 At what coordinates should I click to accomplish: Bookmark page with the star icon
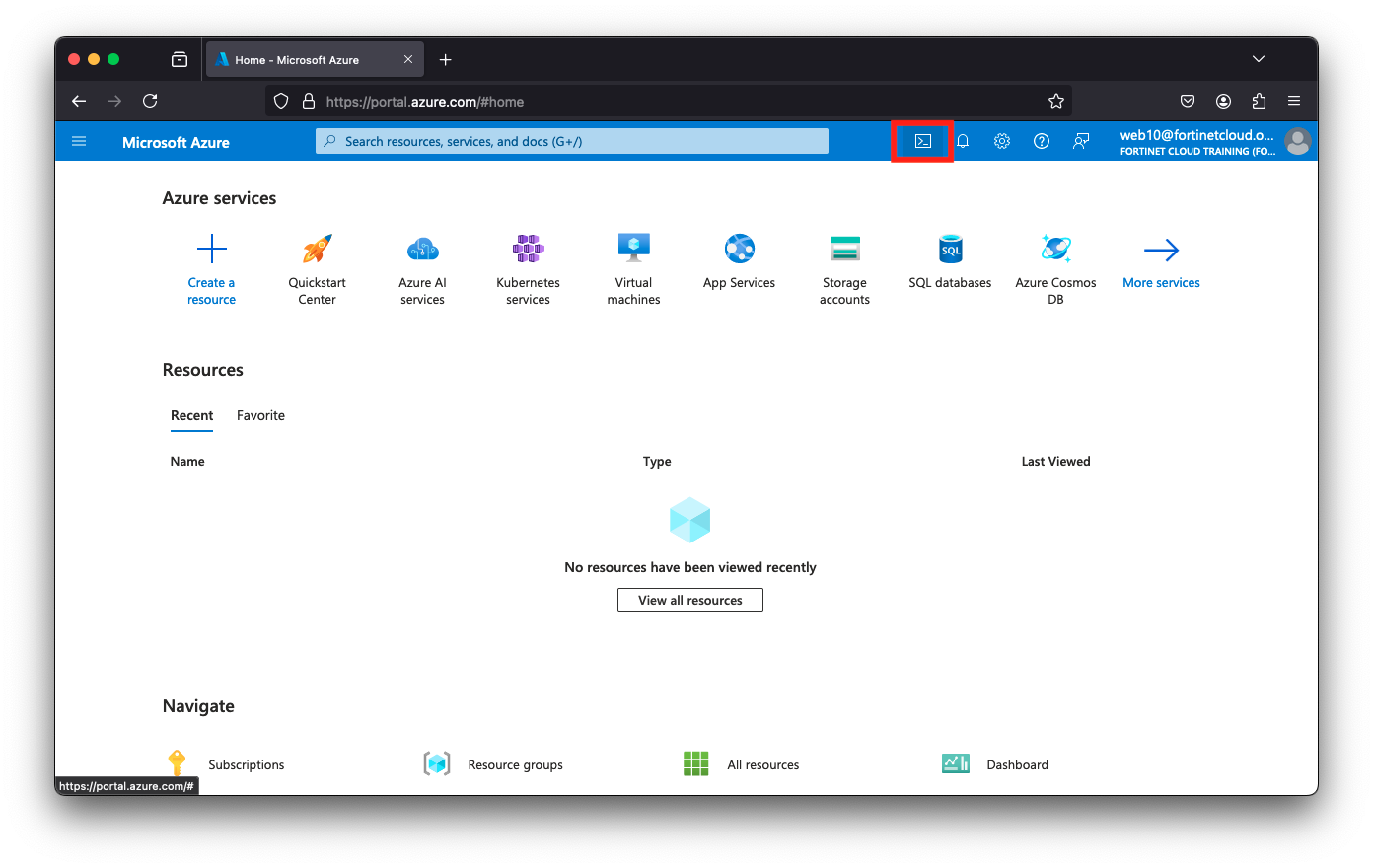pos(1056,101)
